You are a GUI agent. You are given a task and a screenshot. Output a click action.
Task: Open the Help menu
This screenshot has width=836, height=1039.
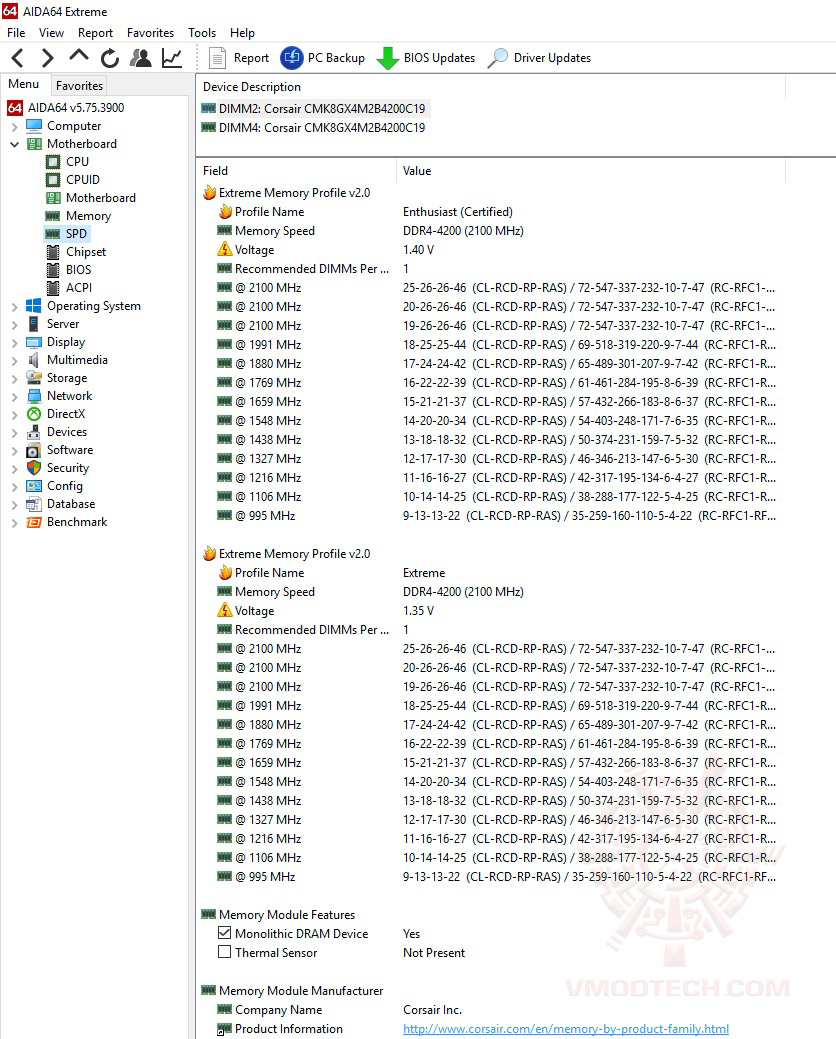click(242, 32)
